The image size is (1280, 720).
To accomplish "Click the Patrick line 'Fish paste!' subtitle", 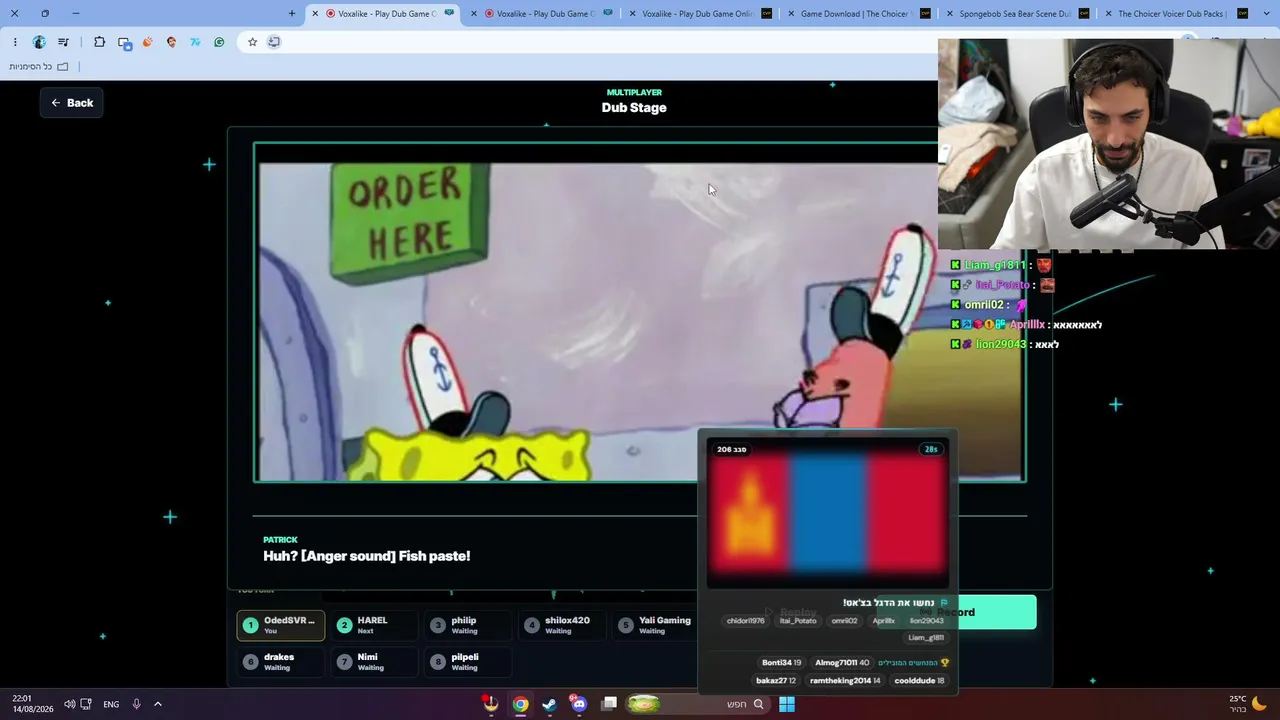I will pos(366,556).
